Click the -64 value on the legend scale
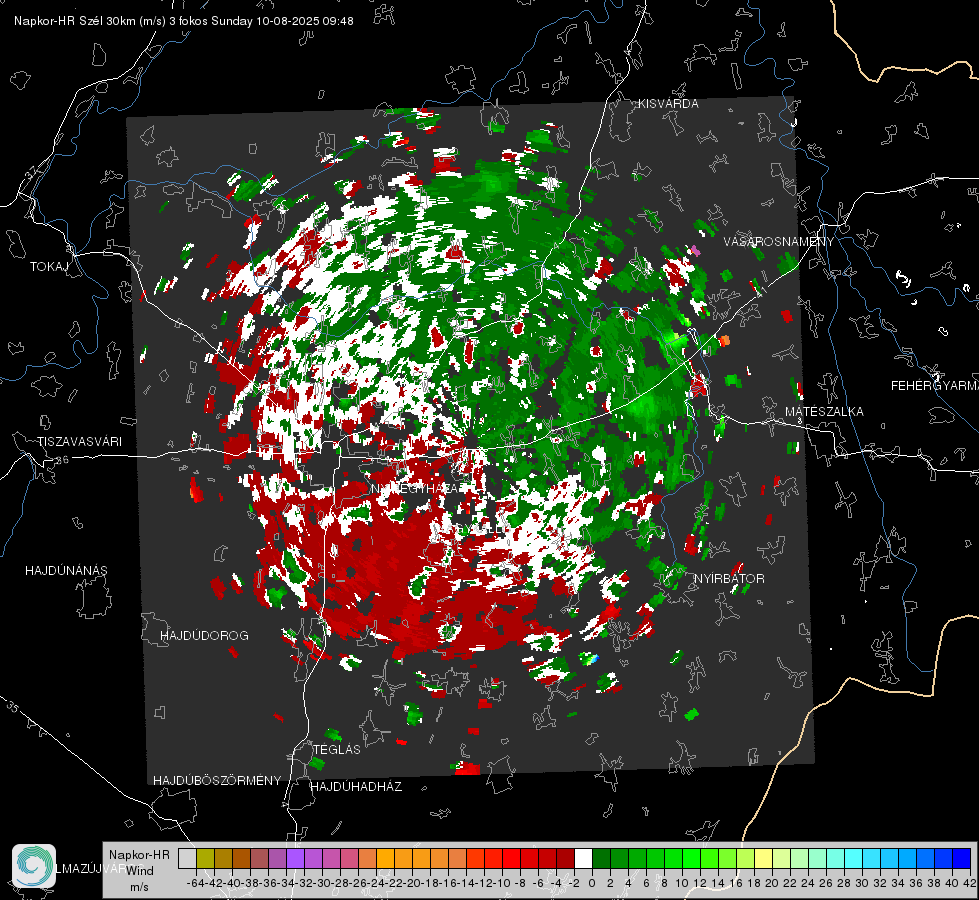 coord(195,884)
